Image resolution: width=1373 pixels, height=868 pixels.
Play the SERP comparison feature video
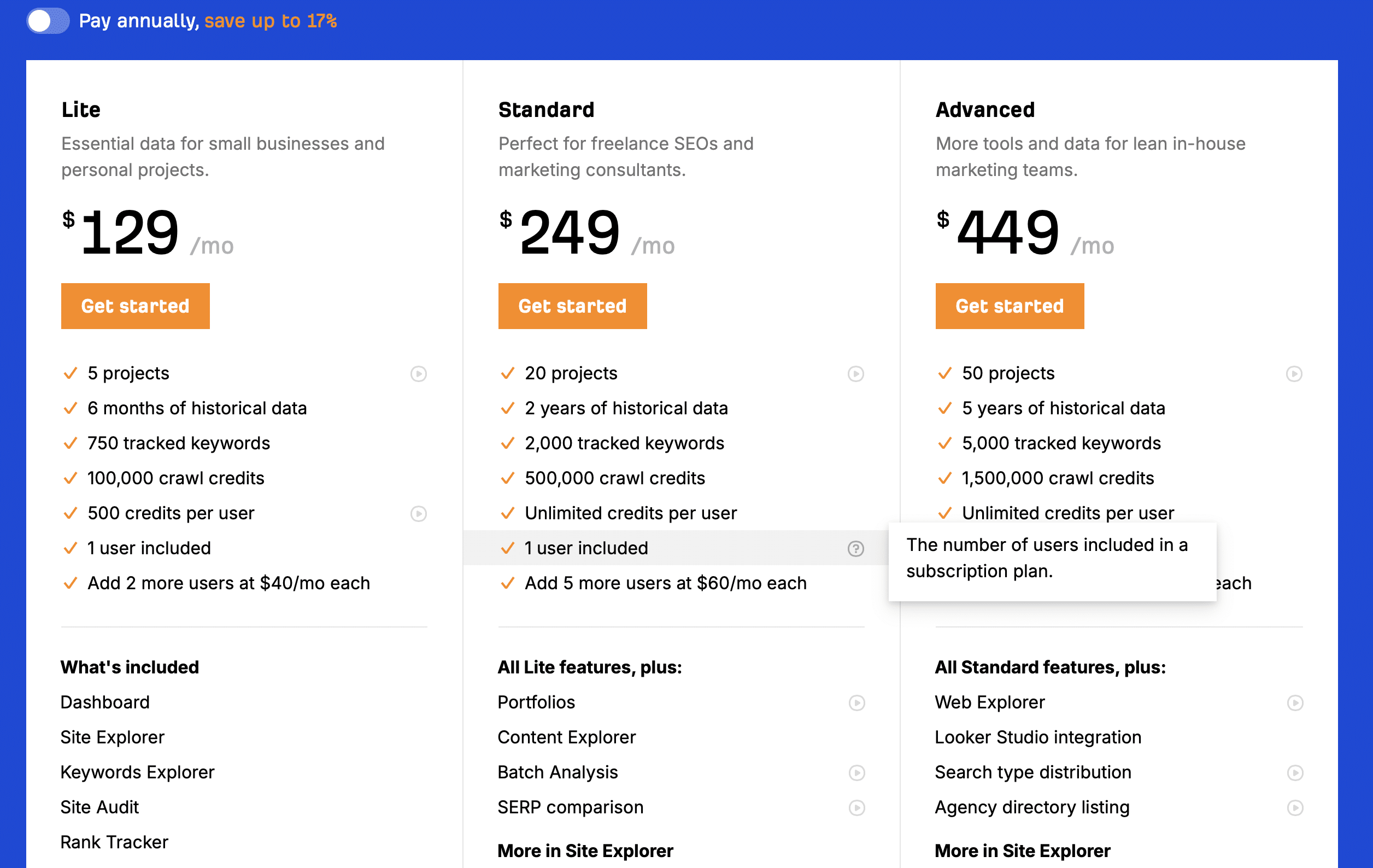coord(857,808)
